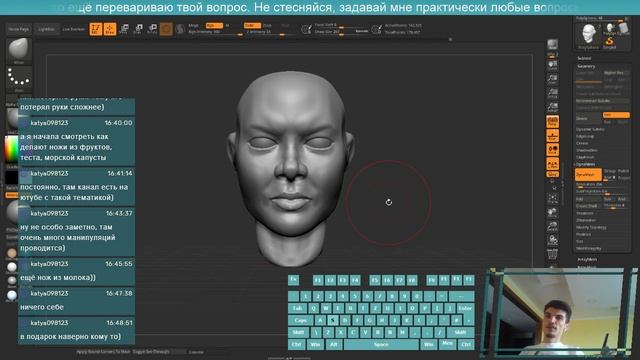
Task: Select the Move transform icon in top shelf
Action: [x=124, y=29]
